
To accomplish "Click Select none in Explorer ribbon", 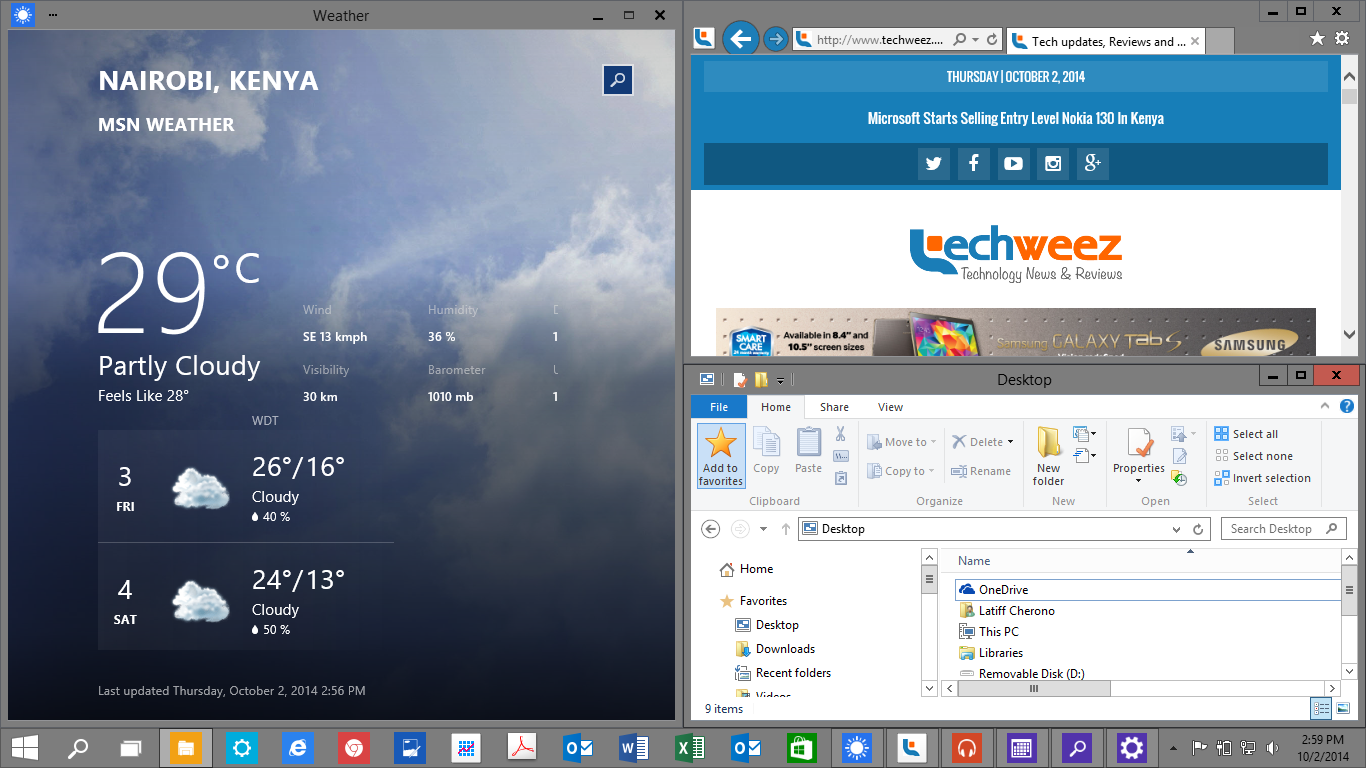I will [1253, 456].
